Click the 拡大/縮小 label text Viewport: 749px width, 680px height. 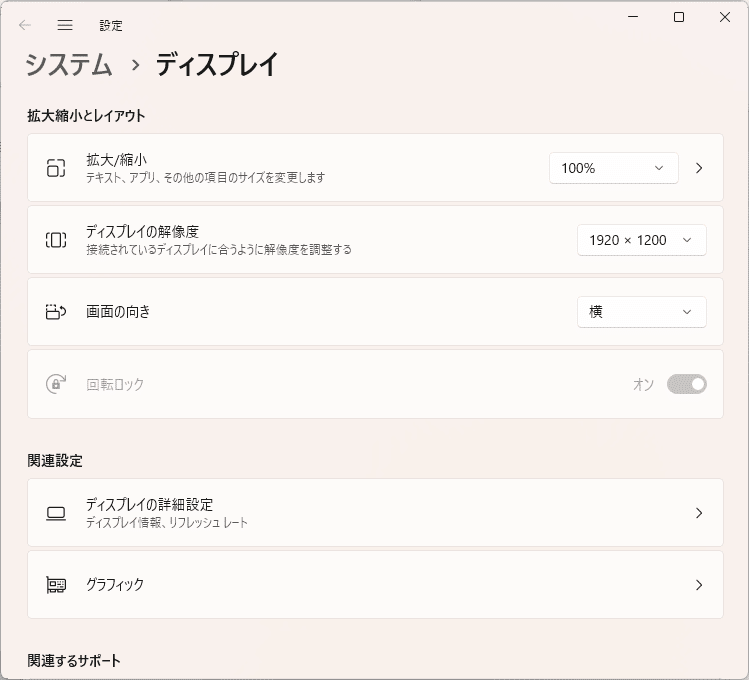pos(116,159)
